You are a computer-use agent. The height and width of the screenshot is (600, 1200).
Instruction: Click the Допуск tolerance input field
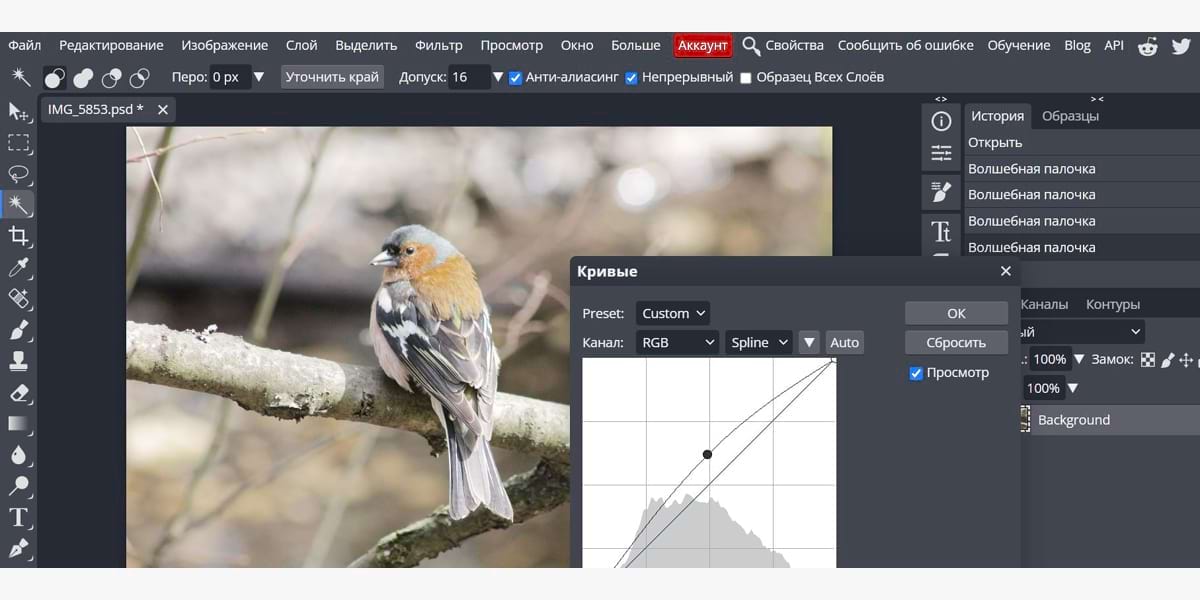[468, 77]
